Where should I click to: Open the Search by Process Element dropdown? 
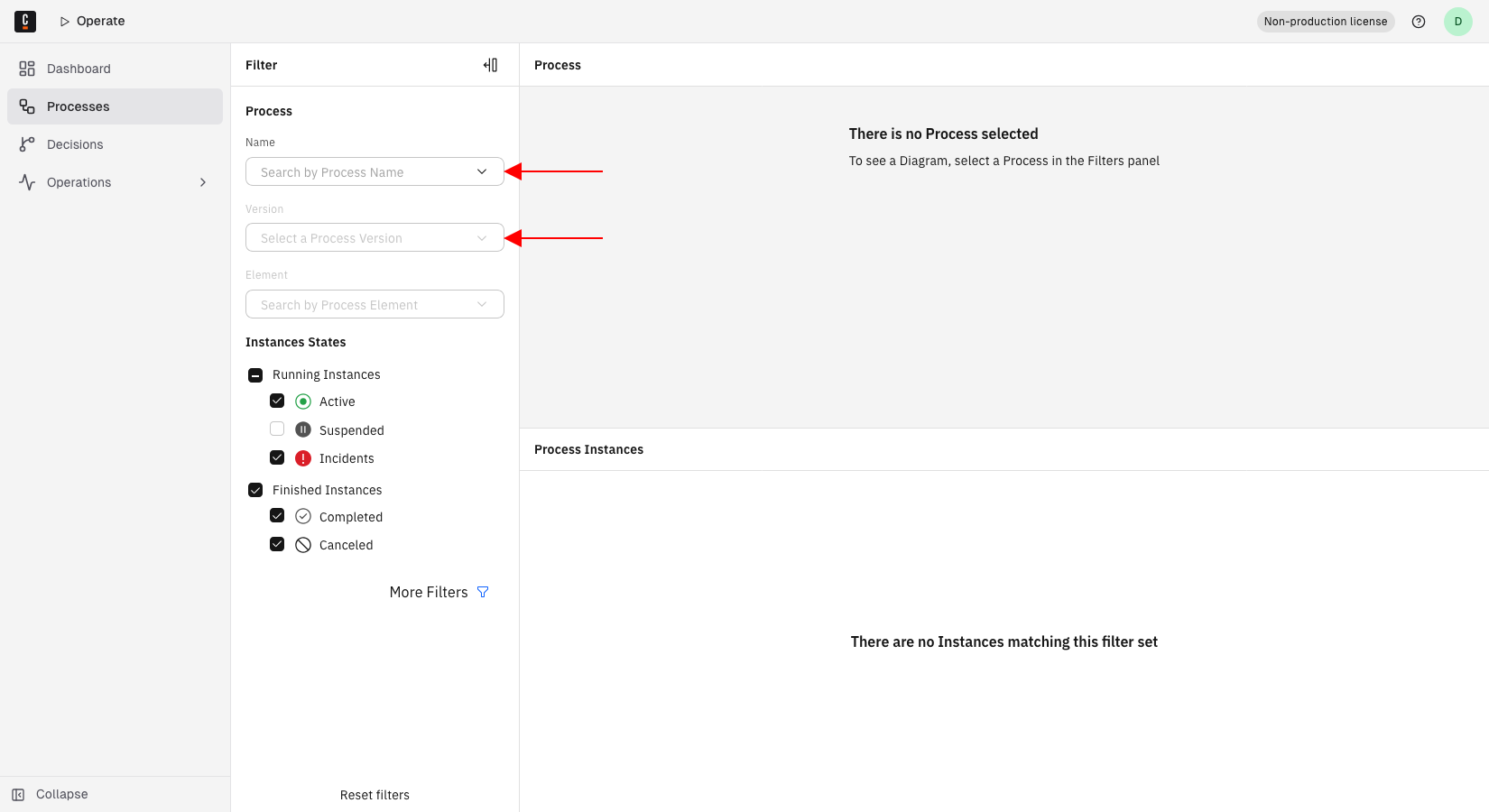[375, 304]
